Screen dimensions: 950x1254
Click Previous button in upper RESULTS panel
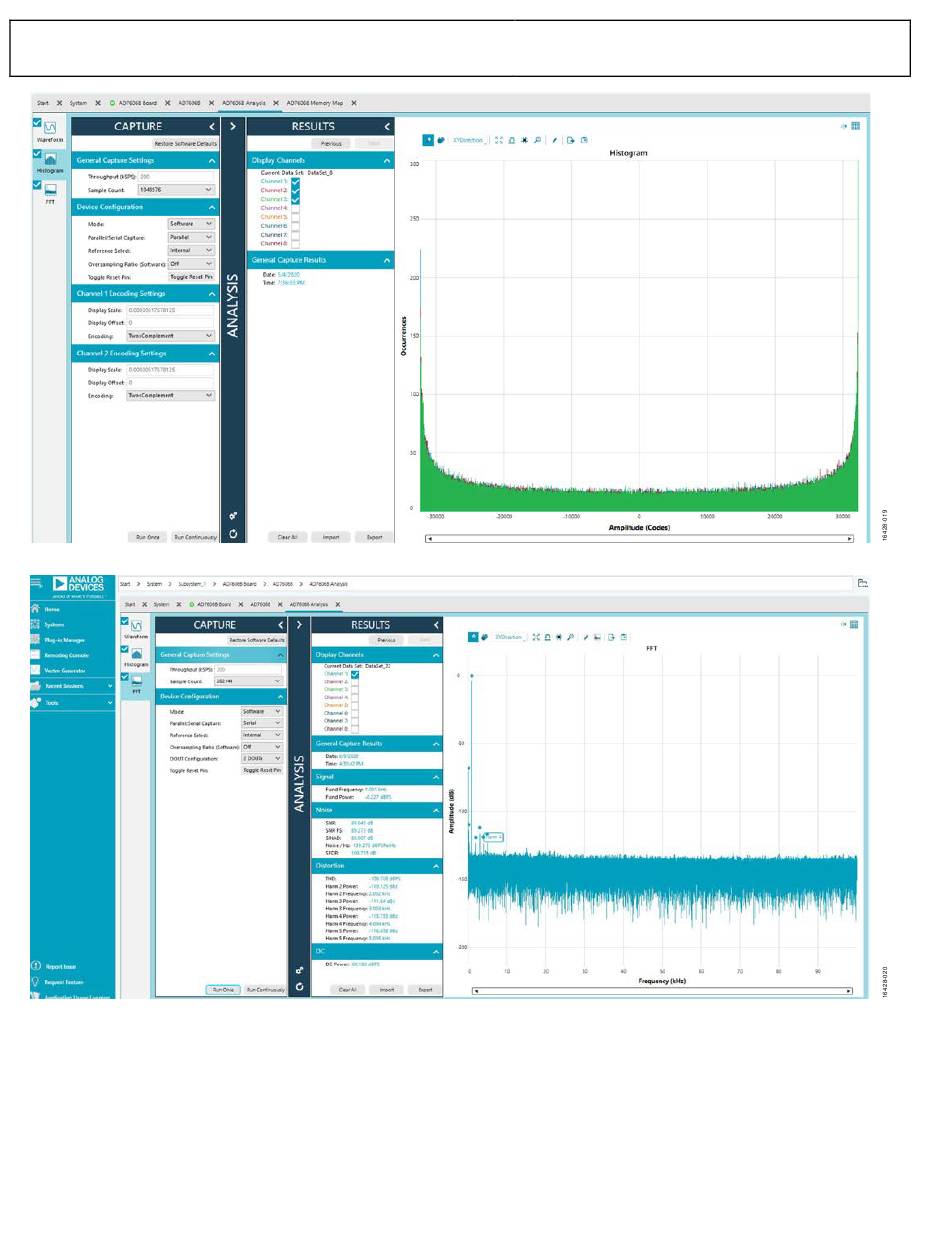[331, 144]
